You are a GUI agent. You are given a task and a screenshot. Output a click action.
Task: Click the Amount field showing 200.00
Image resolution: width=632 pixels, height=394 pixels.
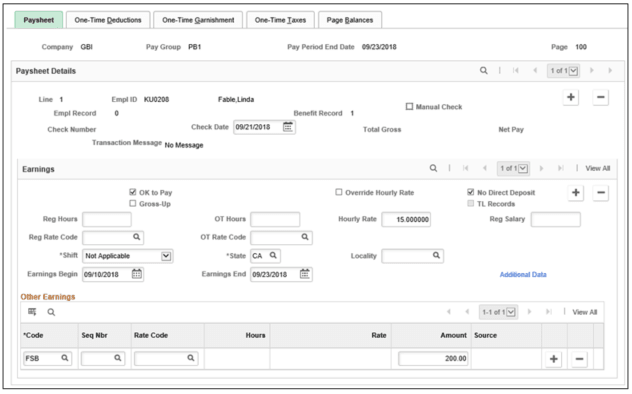(433, 359)
